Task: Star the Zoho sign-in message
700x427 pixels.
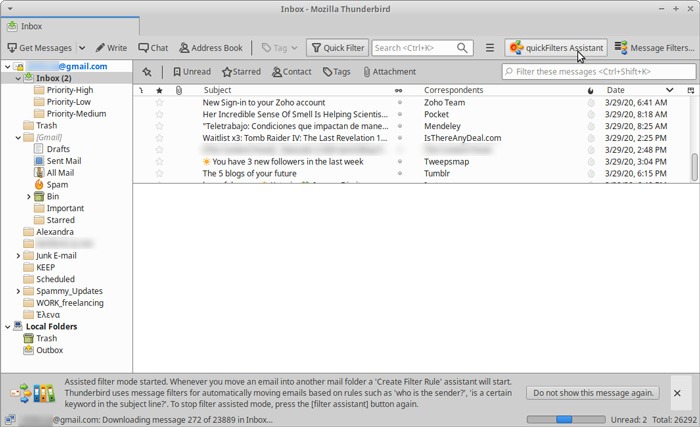Action: coord(159,103)
